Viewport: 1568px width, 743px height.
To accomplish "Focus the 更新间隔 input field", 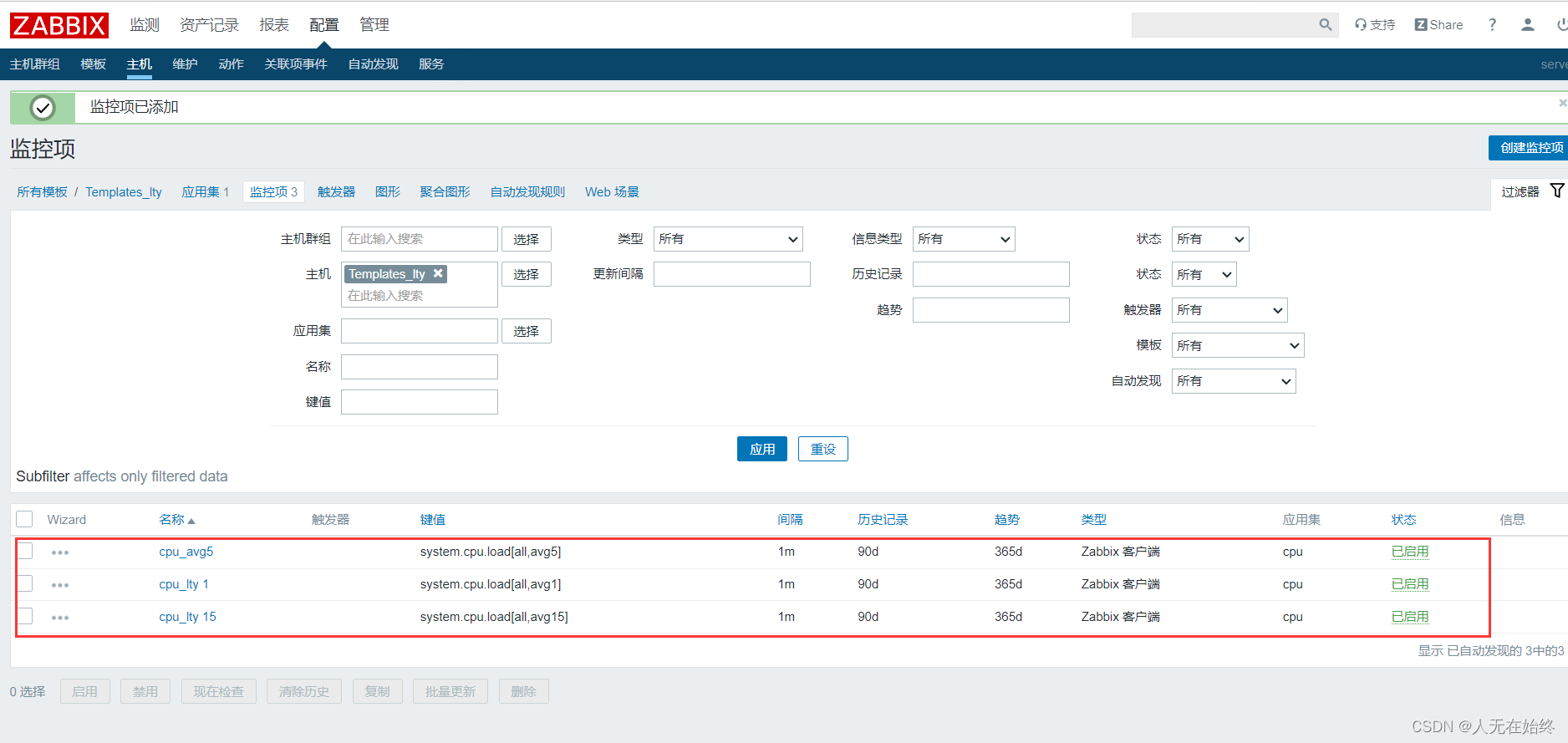I will click(x=732, y=274).
